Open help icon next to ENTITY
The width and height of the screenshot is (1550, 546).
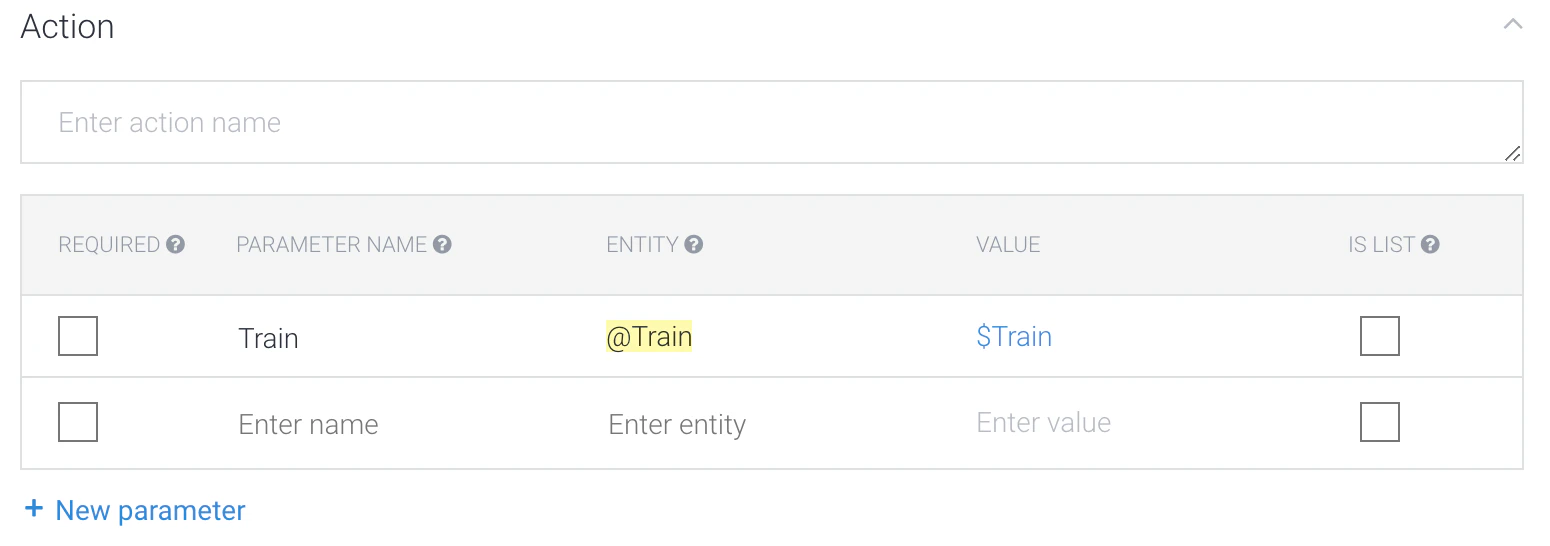click(x=694, y=244)
